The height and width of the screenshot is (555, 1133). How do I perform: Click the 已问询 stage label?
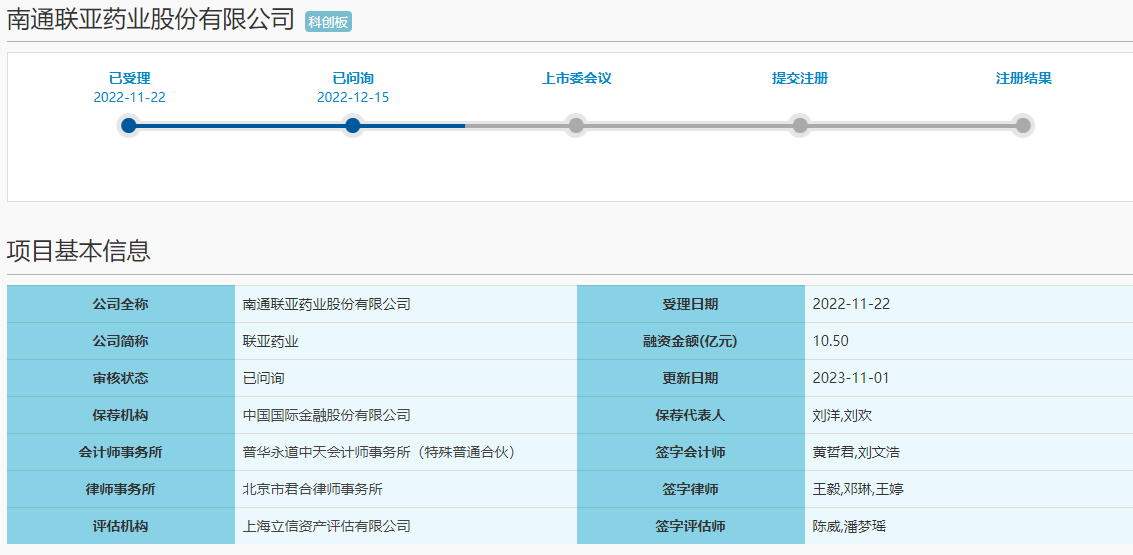click(x=352, y=78)
